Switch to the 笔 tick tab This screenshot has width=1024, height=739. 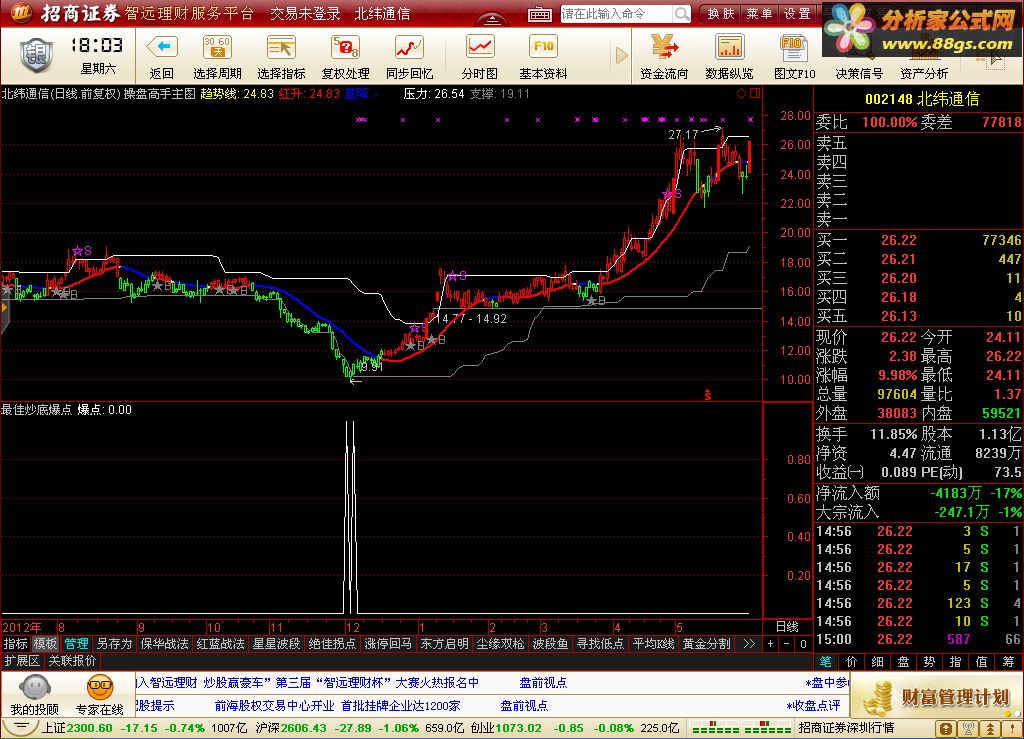(x=825, y=661)
